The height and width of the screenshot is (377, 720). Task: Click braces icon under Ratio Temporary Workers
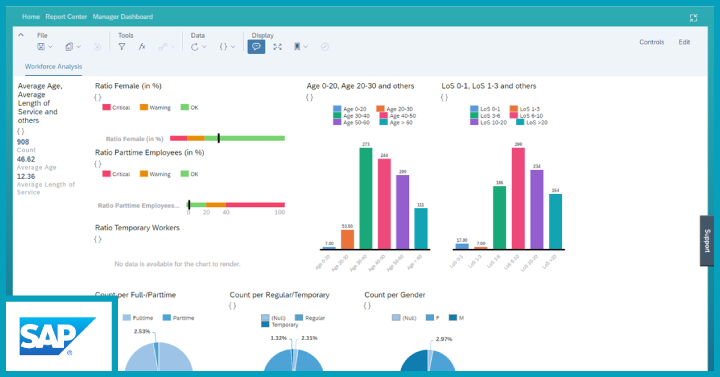98,239
